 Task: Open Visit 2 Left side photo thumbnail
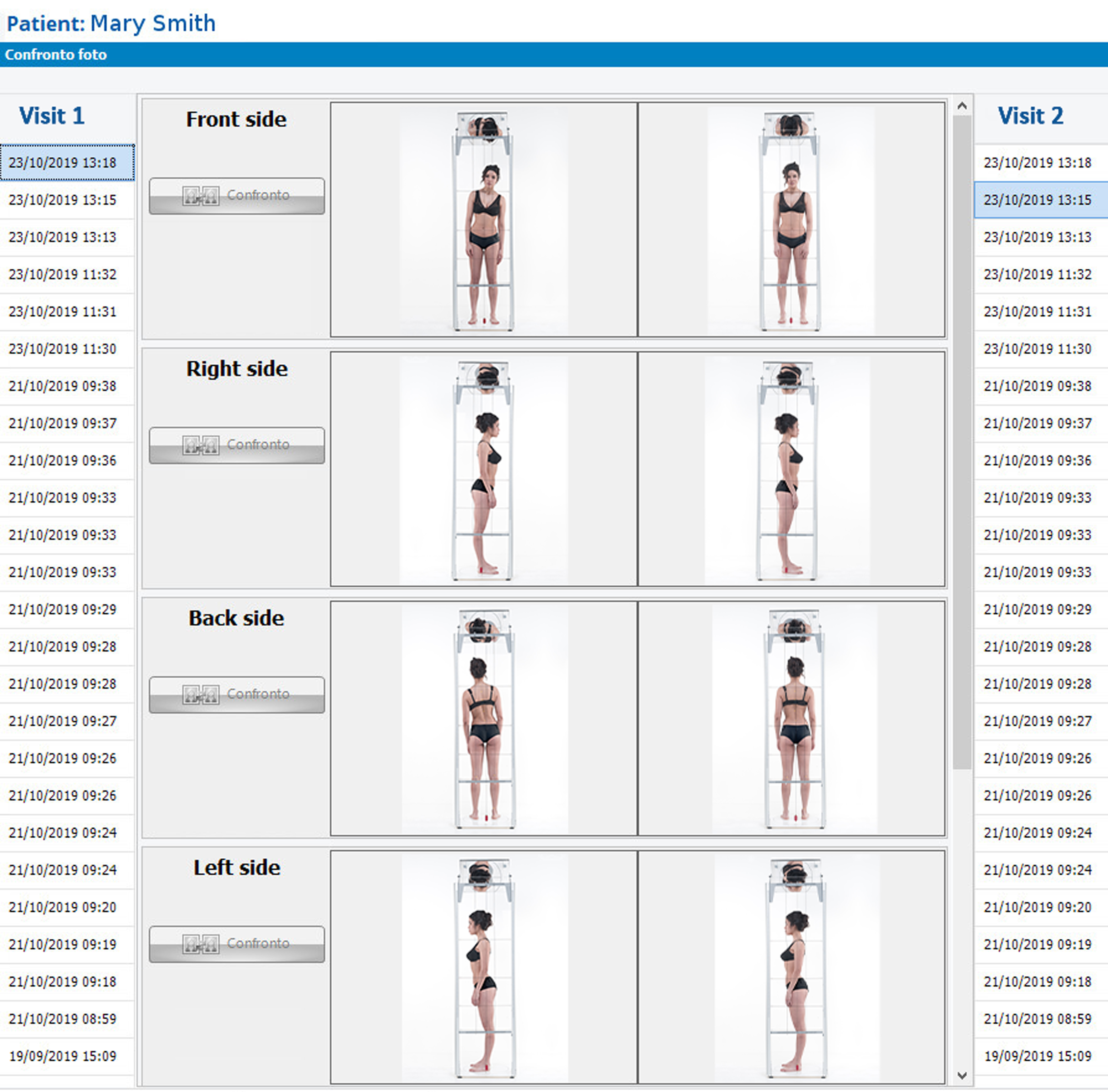(791, 967)
